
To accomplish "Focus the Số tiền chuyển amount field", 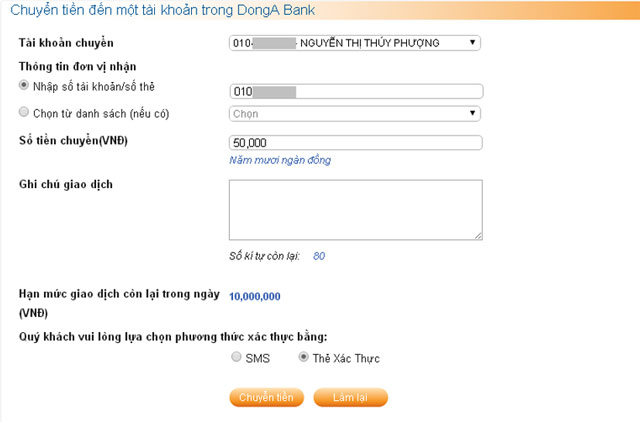I will click(x=356, y=143).
